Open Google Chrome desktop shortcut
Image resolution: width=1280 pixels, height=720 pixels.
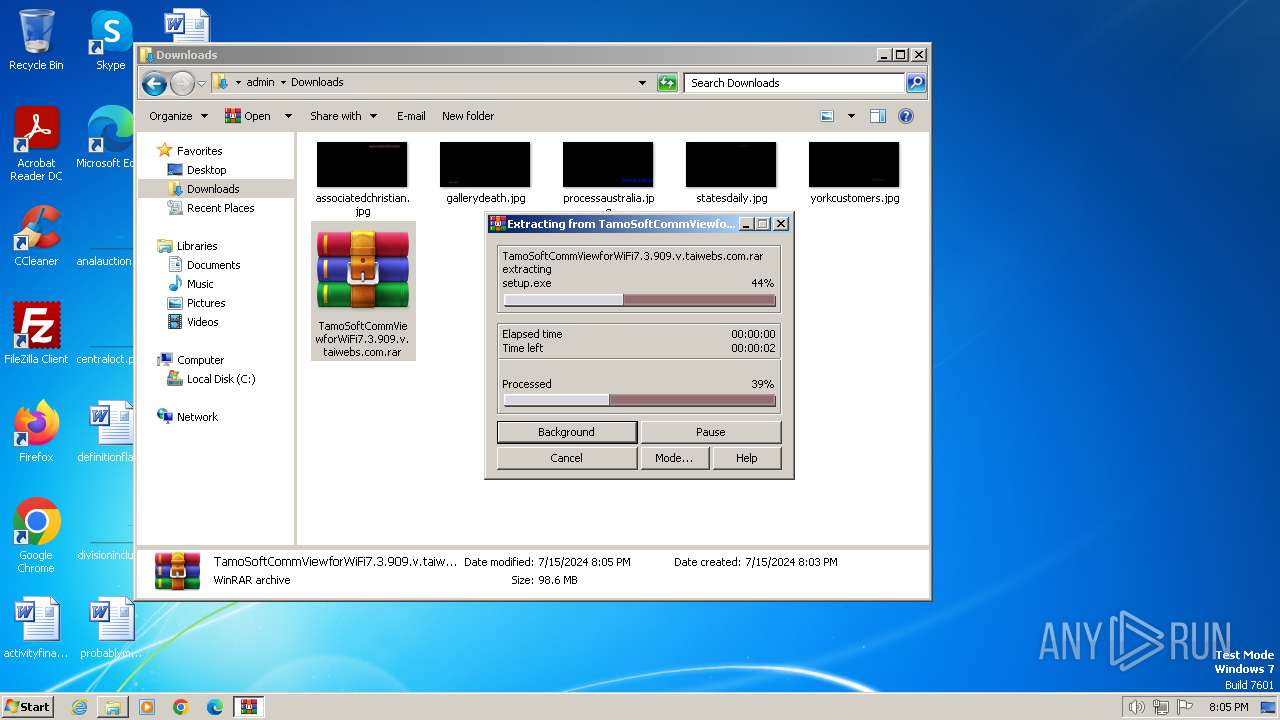coord(36,535)
